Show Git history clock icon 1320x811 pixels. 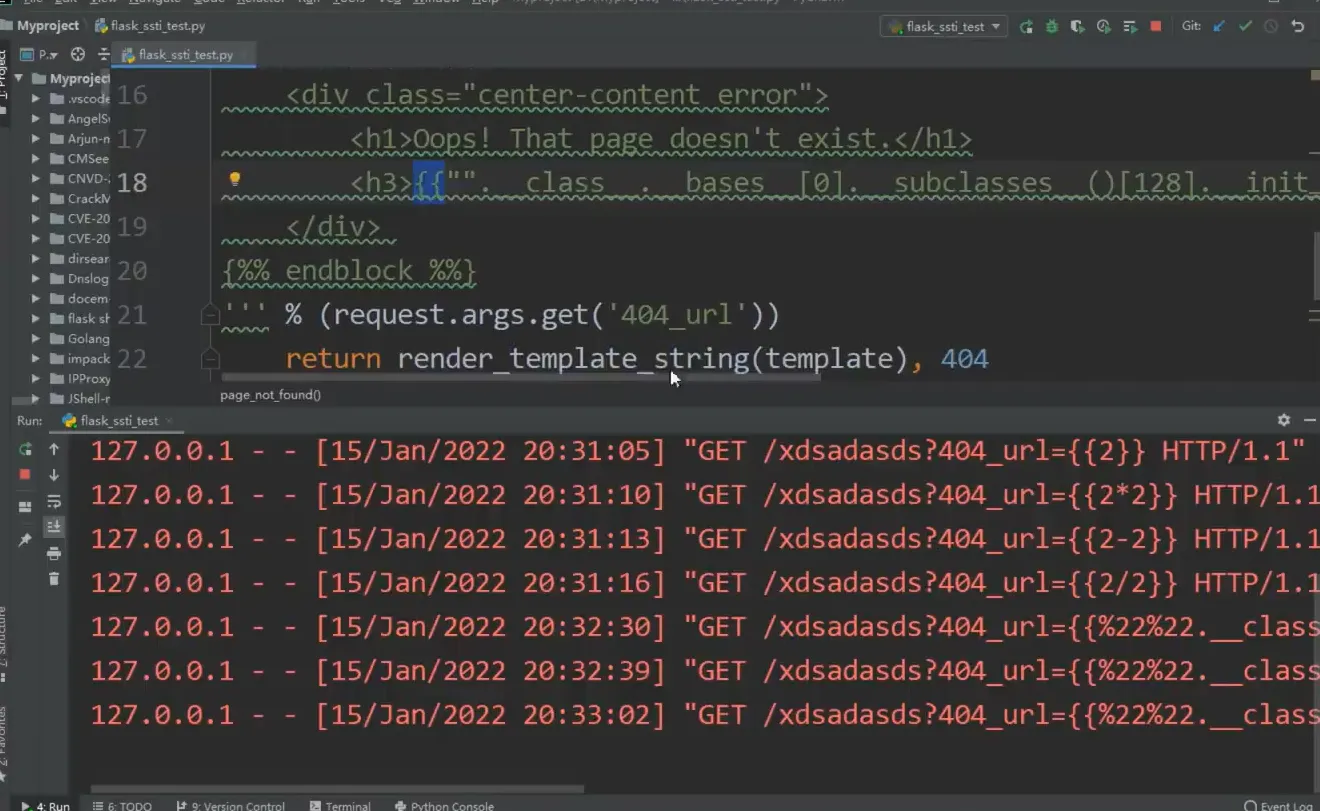[x=1271, y=27]
